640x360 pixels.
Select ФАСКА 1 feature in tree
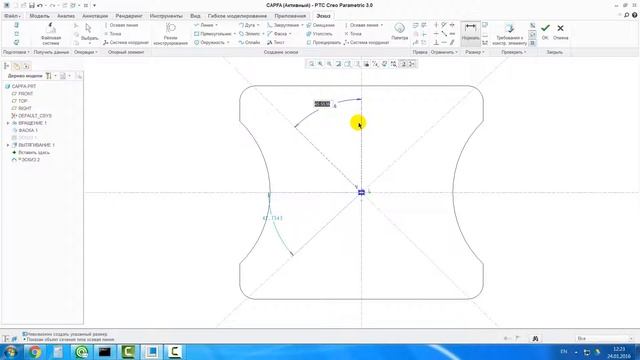[x=24, y=131]
